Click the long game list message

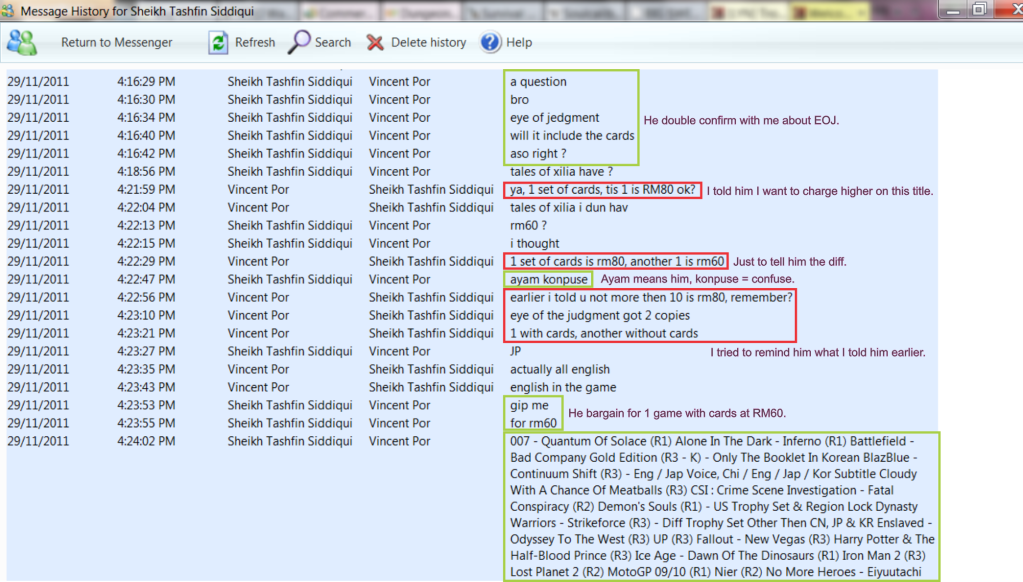pos(721,507)
